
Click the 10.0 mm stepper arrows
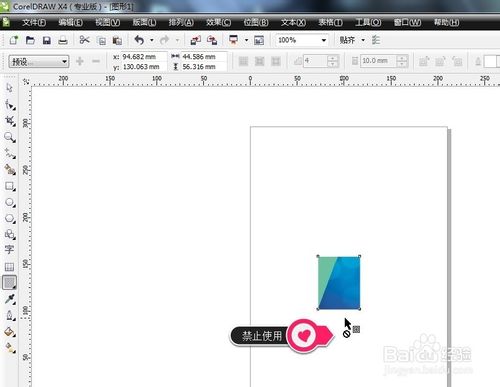pyautogui.click(x=402, y=61)
